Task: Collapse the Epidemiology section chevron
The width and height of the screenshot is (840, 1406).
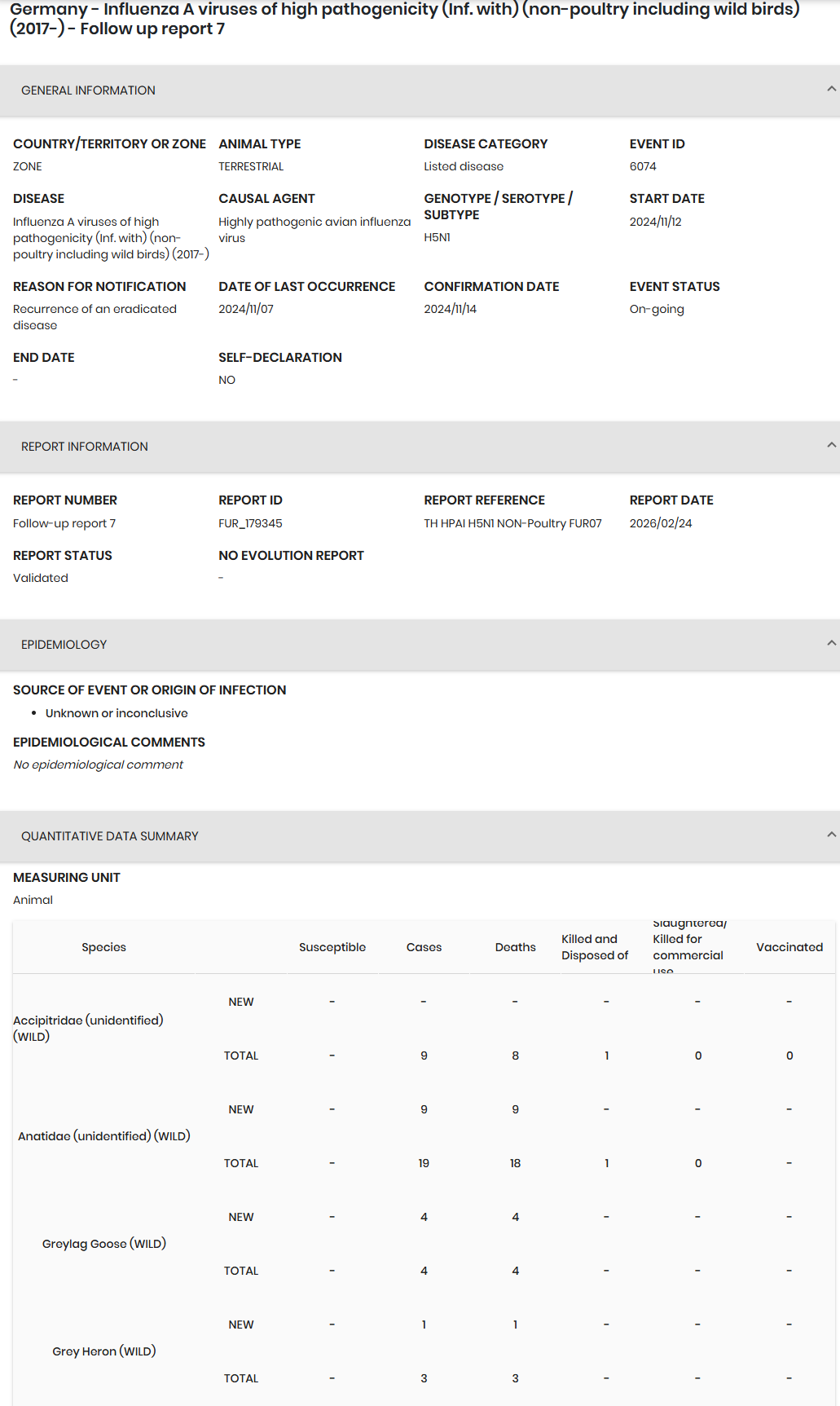Action: point(830,643)
